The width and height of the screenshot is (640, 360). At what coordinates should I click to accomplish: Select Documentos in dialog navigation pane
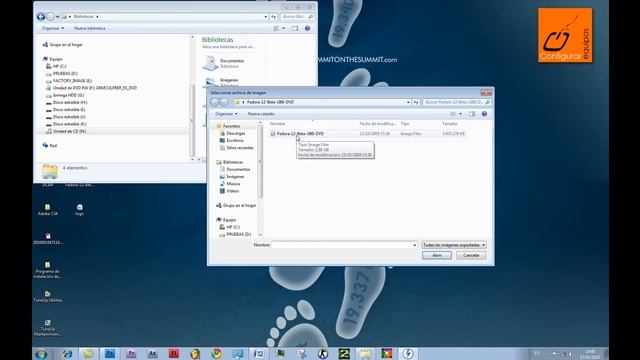point(238,169)
